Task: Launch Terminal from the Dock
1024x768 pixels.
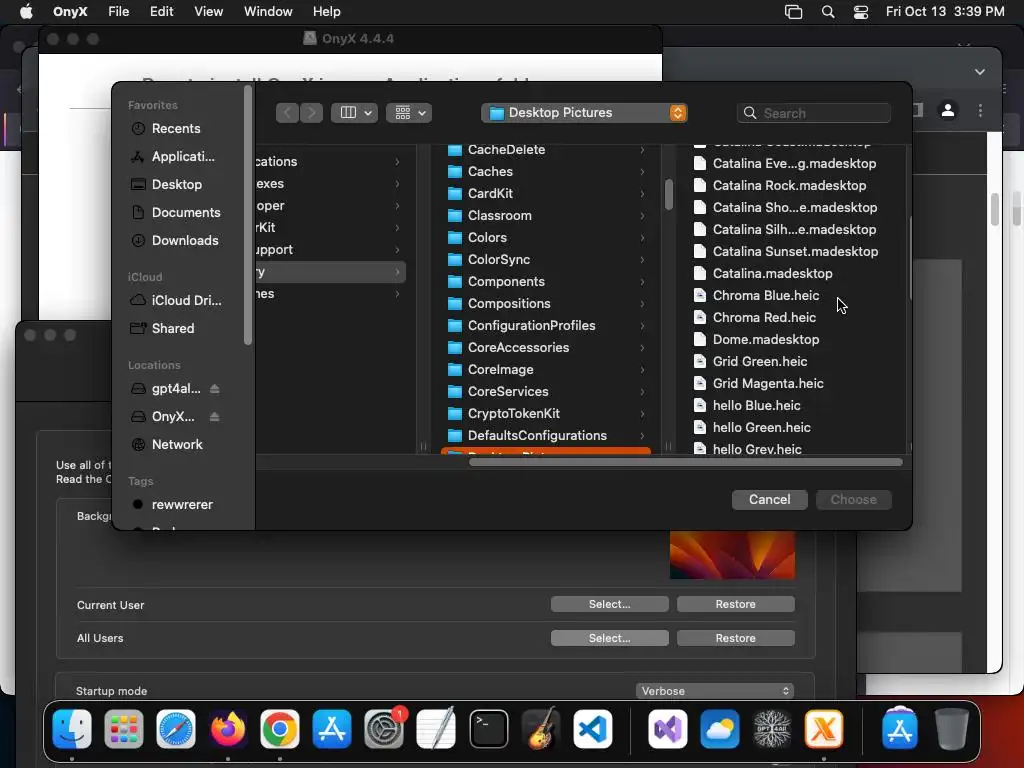Action: tap(488, 729)
